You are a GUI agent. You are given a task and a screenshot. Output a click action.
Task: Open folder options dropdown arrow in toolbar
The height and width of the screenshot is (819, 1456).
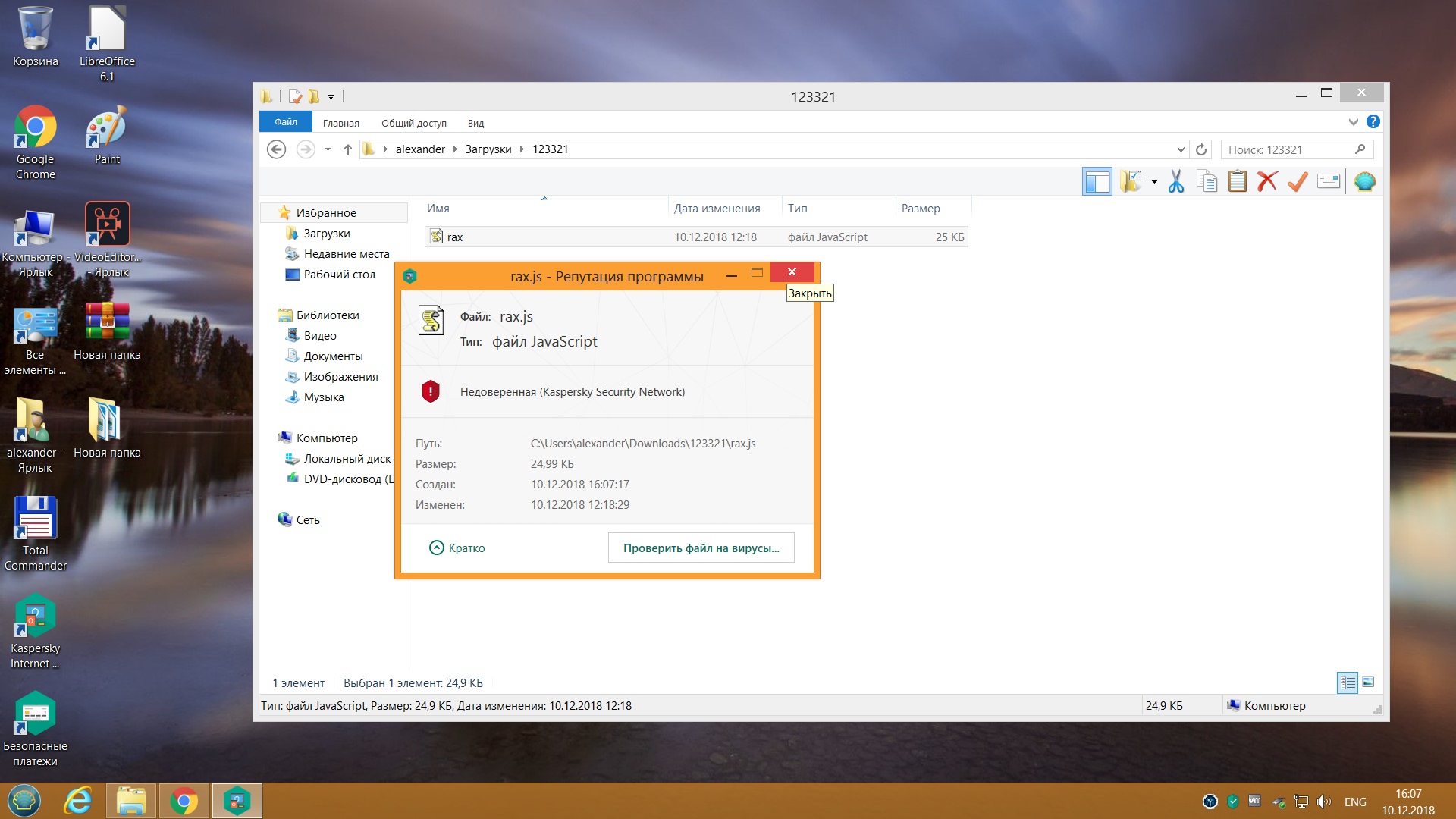1154,182
